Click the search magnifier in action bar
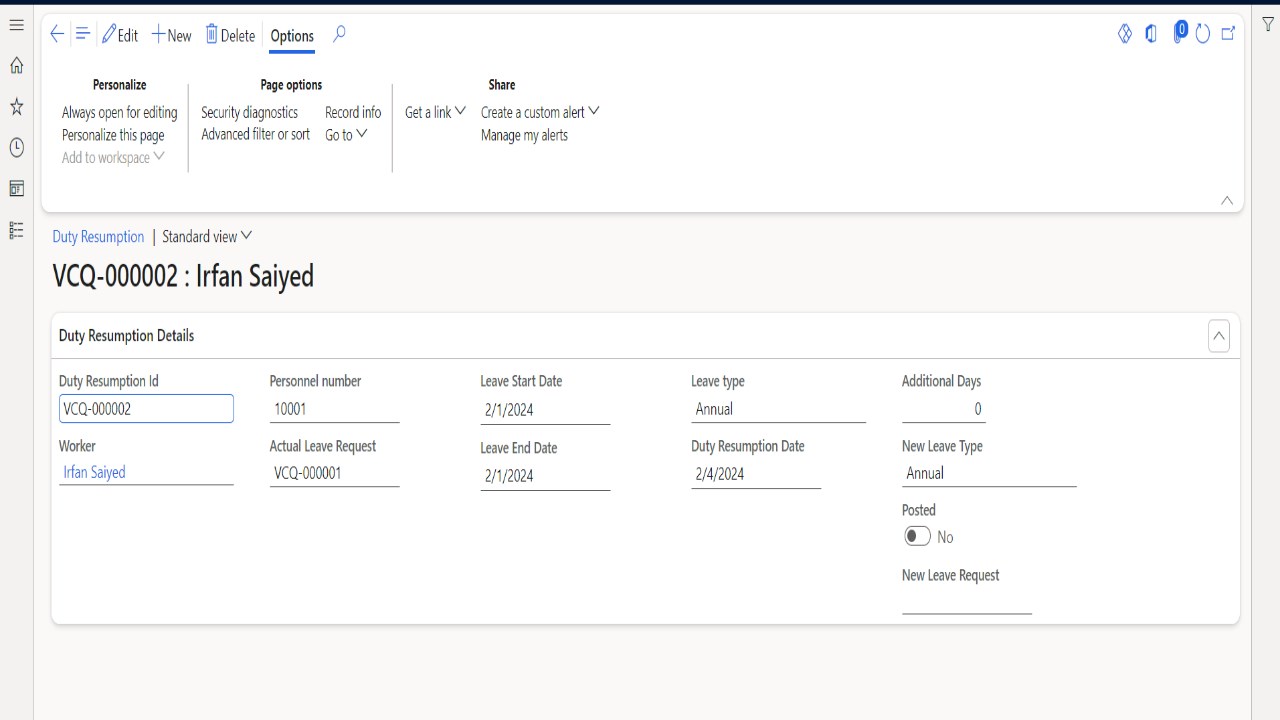The height and width of the screenshot is (720, 1280). point(339,34)
